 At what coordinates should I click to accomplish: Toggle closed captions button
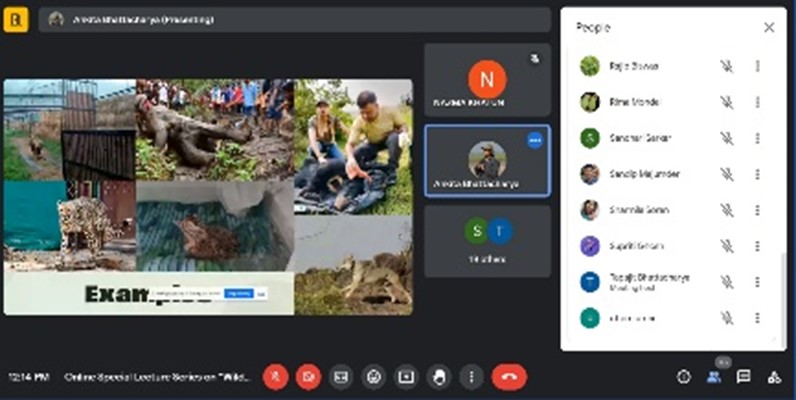tap(341, 377)
